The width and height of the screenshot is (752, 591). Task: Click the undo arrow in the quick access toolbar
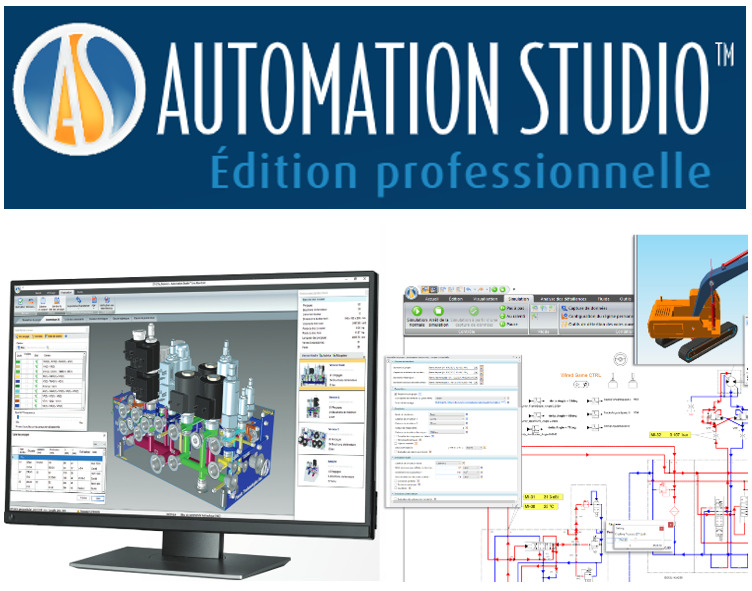(x=469, y=289)
